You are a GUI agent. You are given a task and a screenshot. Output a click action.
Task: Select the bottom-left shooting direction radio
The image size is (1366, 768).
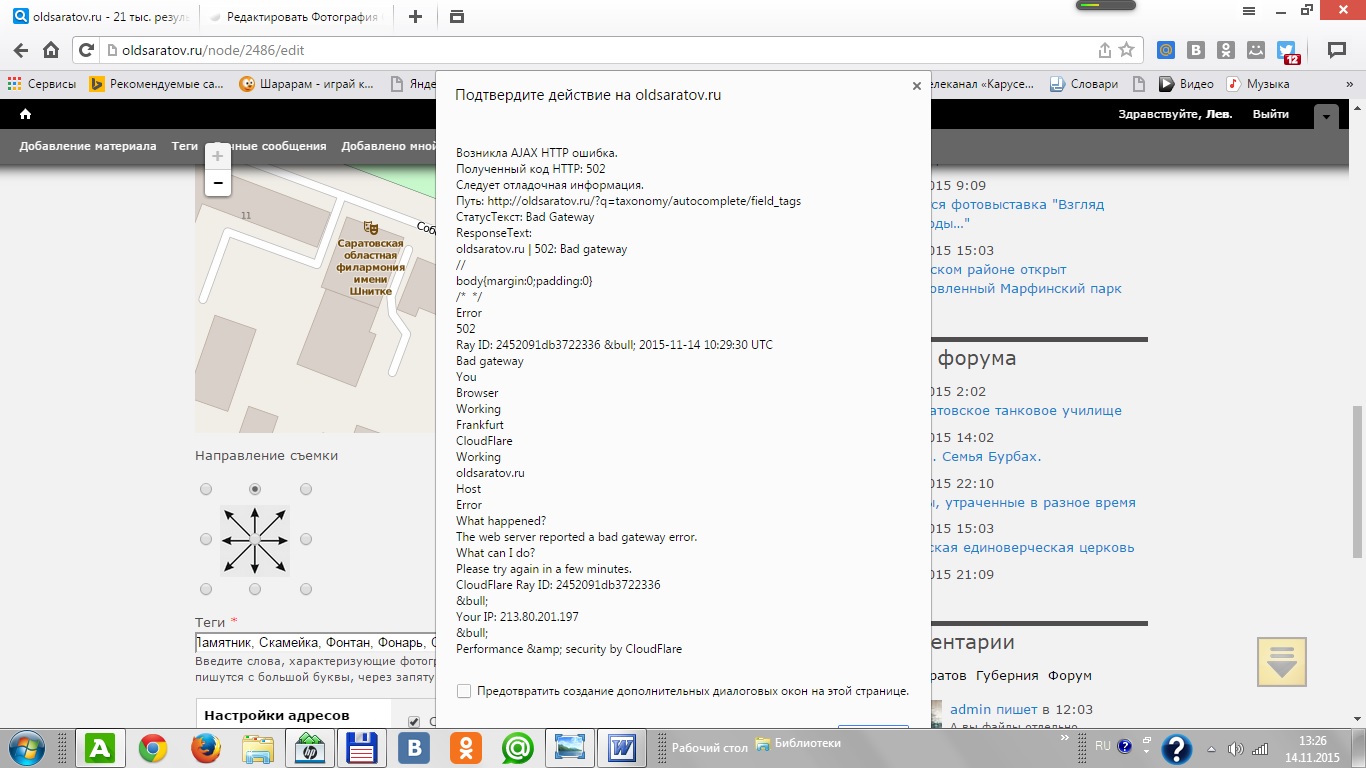click(x=206, y=589)
